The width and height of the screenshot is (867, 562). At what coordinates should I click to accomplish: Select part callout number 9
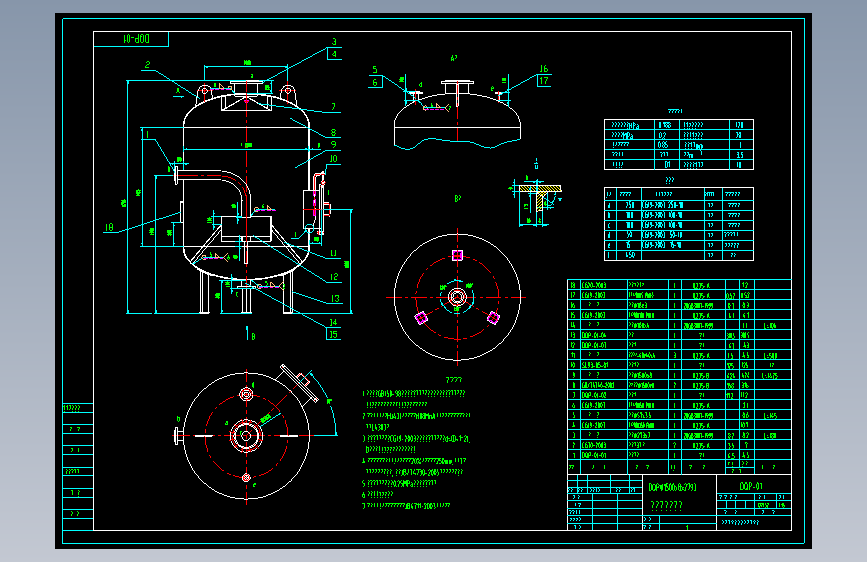pyautogui.click(x=333, y=144)
